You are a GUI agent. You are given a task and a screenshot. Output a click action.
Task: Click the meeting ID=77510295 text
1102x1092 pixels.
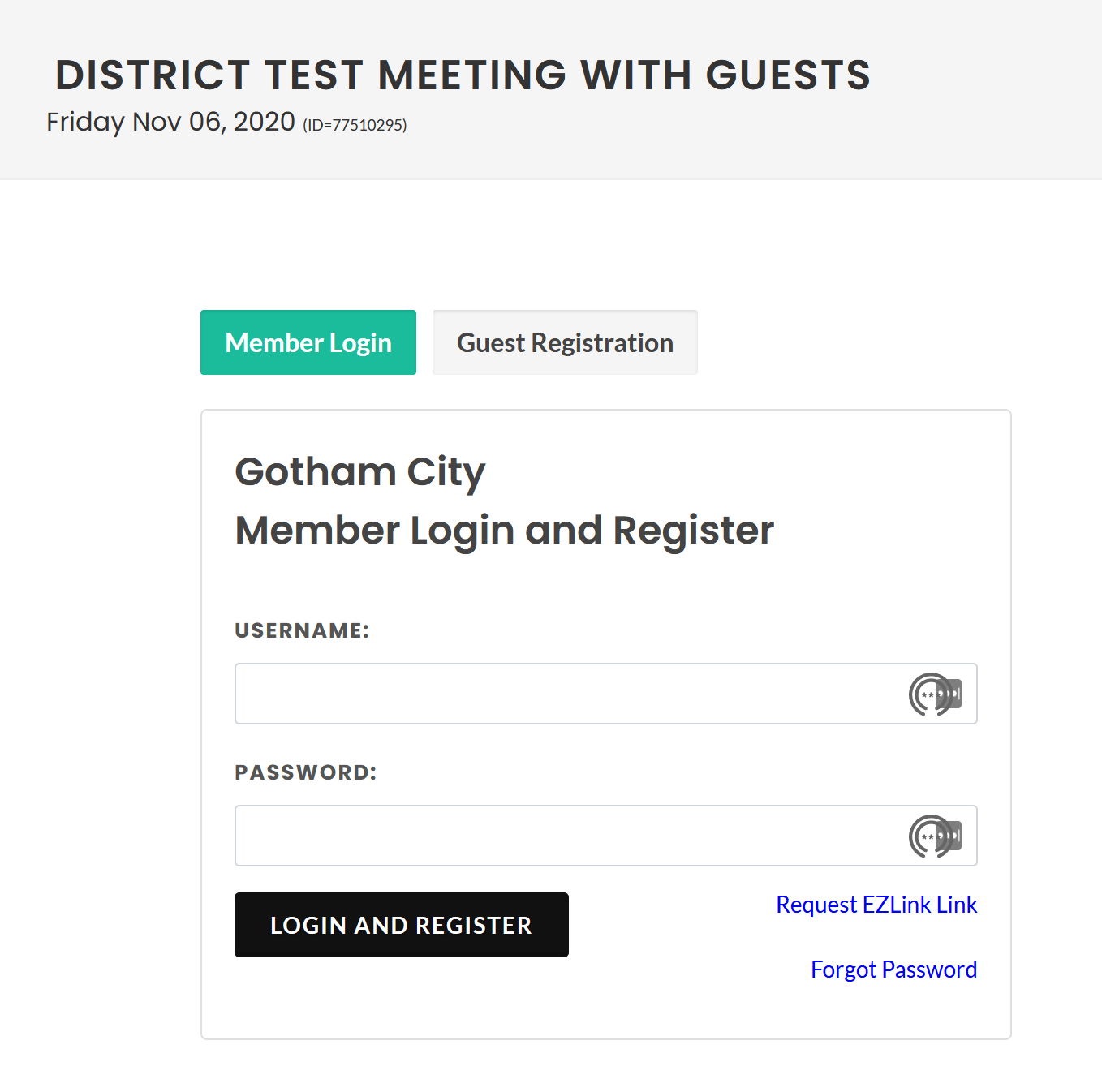355,125
